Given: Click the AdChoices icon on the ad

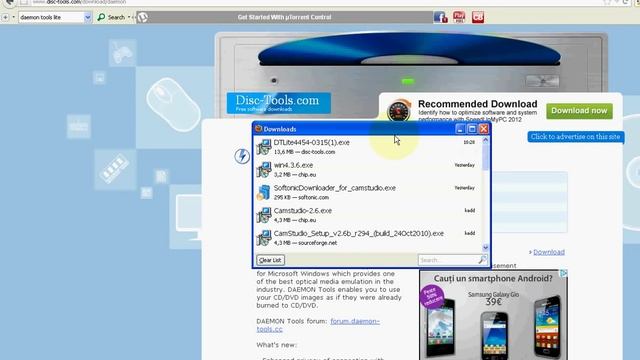Looking at the screenshot, I should (x=563, y=273).
